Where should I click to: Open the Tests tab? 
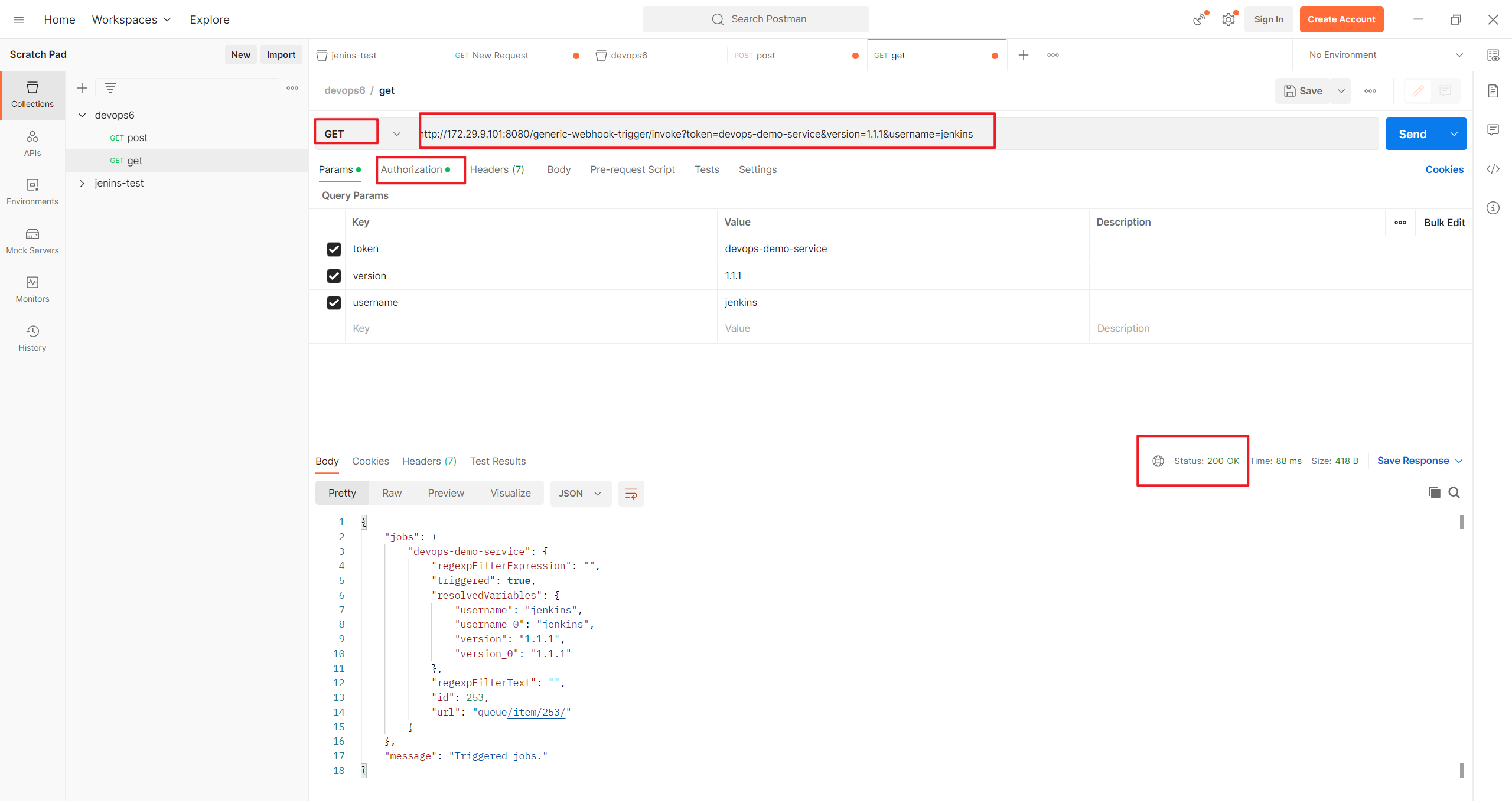click(x=706, y=169)
